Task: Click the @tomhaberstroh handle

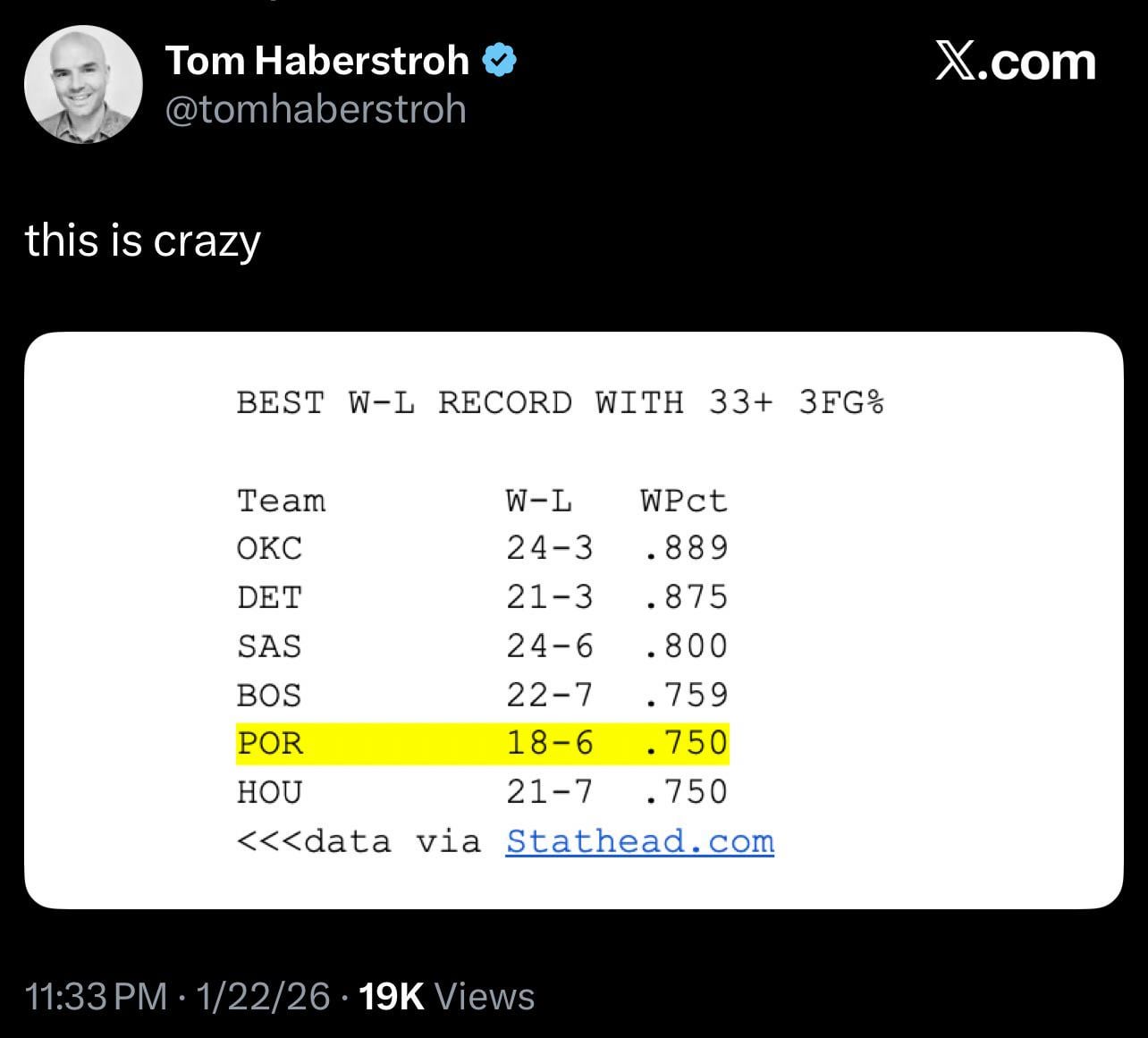Action: pos(317,110)
